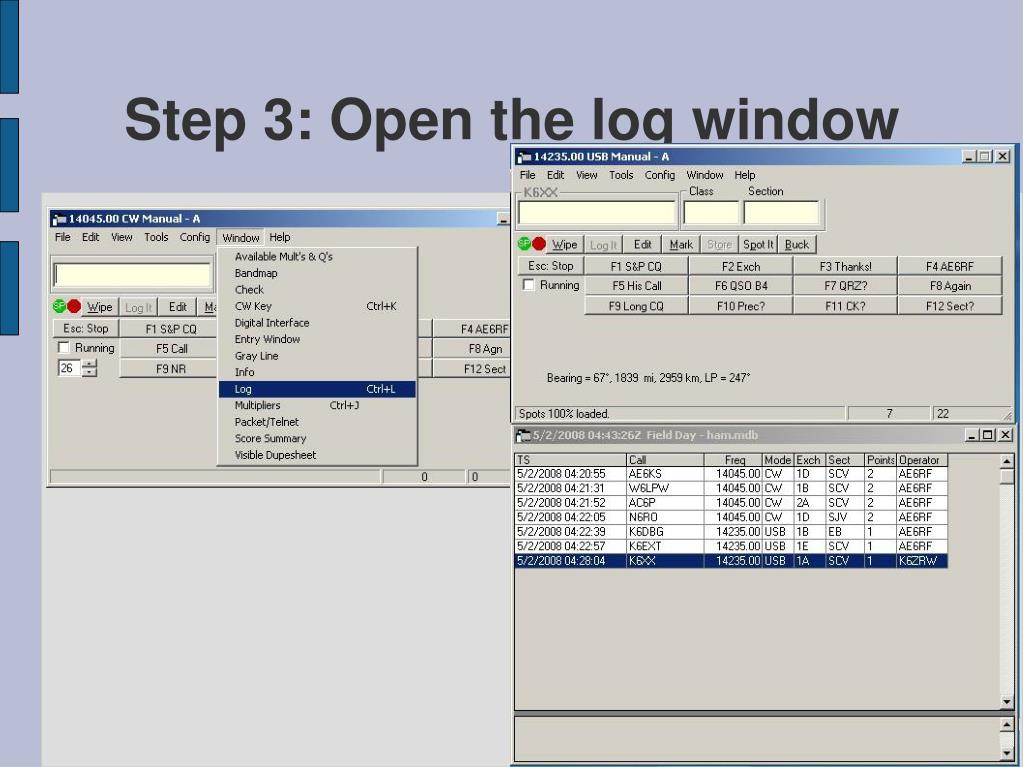Select Check in the Window menu
The height and width of the screenshot is (767, 1023).
click(x=317, y=290)
